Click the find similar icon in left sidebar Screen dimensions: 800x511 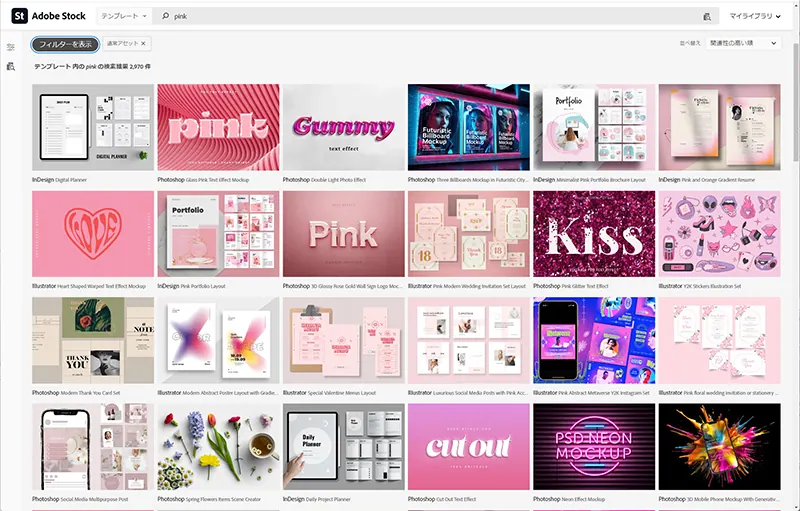coord(11,66)
